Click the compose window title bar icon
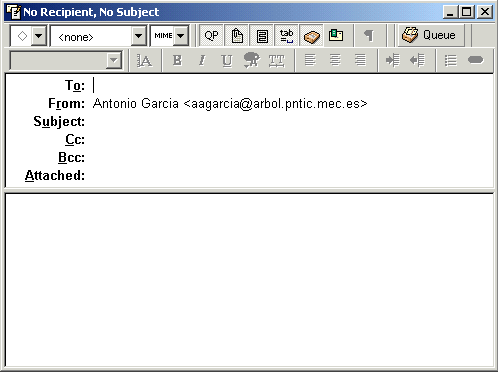This screenshot has width=498, height=372. pos(14,12)
